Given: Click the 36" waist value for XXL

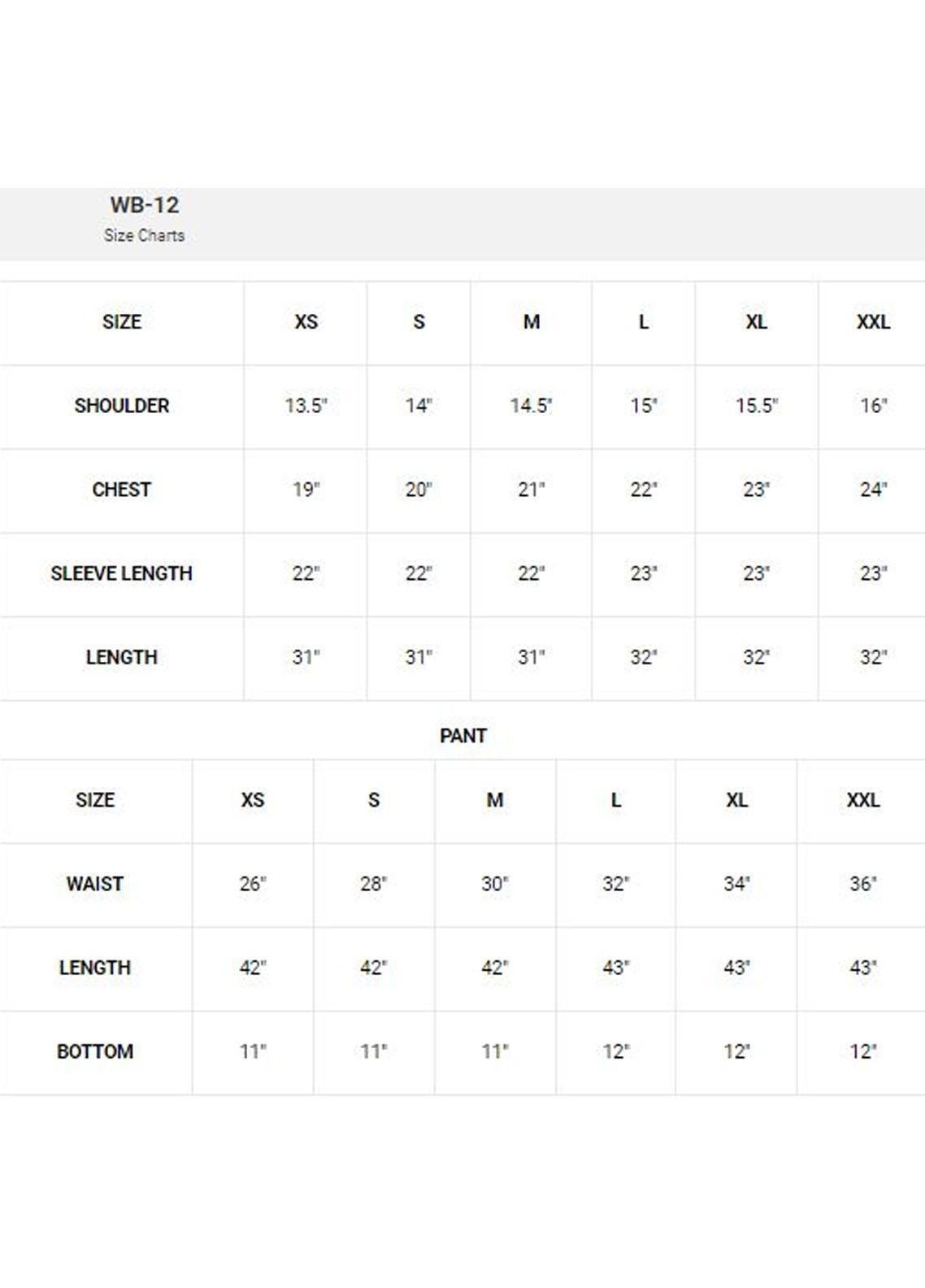Looking at the screenshot, I should pos(862,884).
